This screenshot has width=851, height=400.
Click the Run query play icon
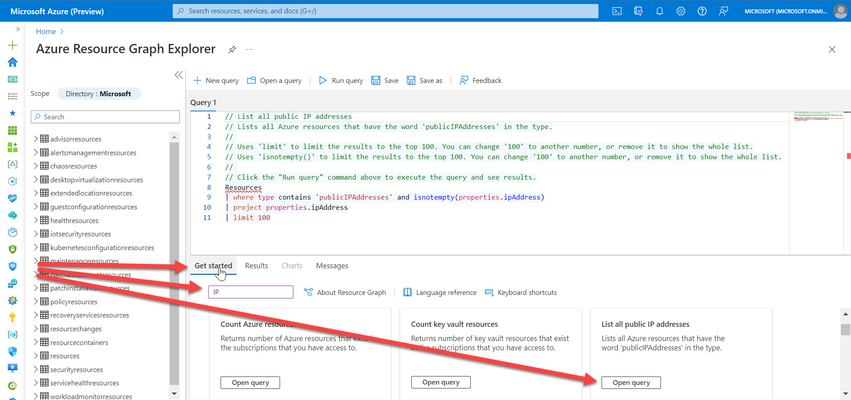click(322, 80)
